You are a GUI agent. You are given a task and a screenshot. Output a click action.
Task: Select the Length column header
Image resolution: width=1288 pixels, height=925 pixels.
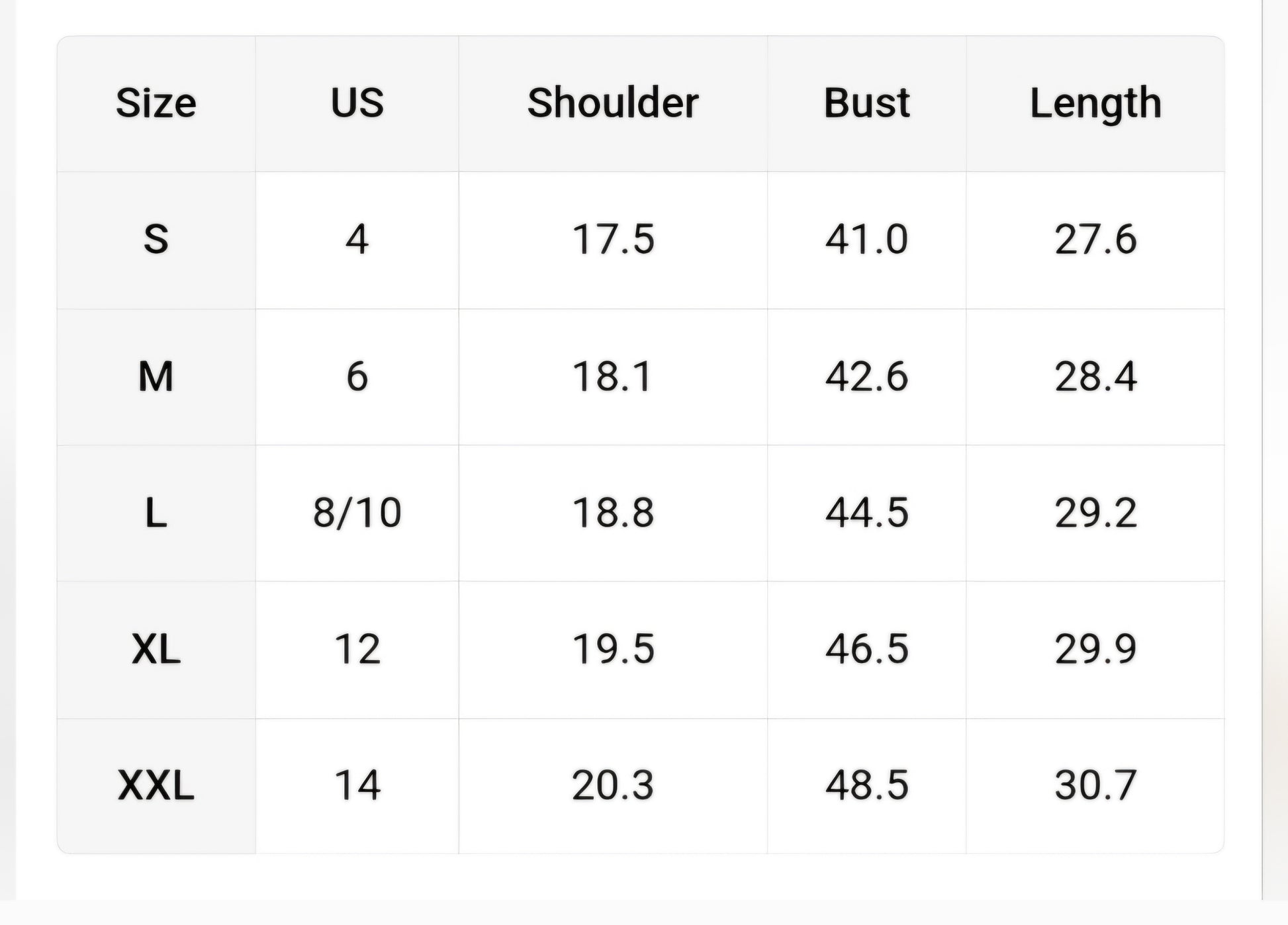1095,103
